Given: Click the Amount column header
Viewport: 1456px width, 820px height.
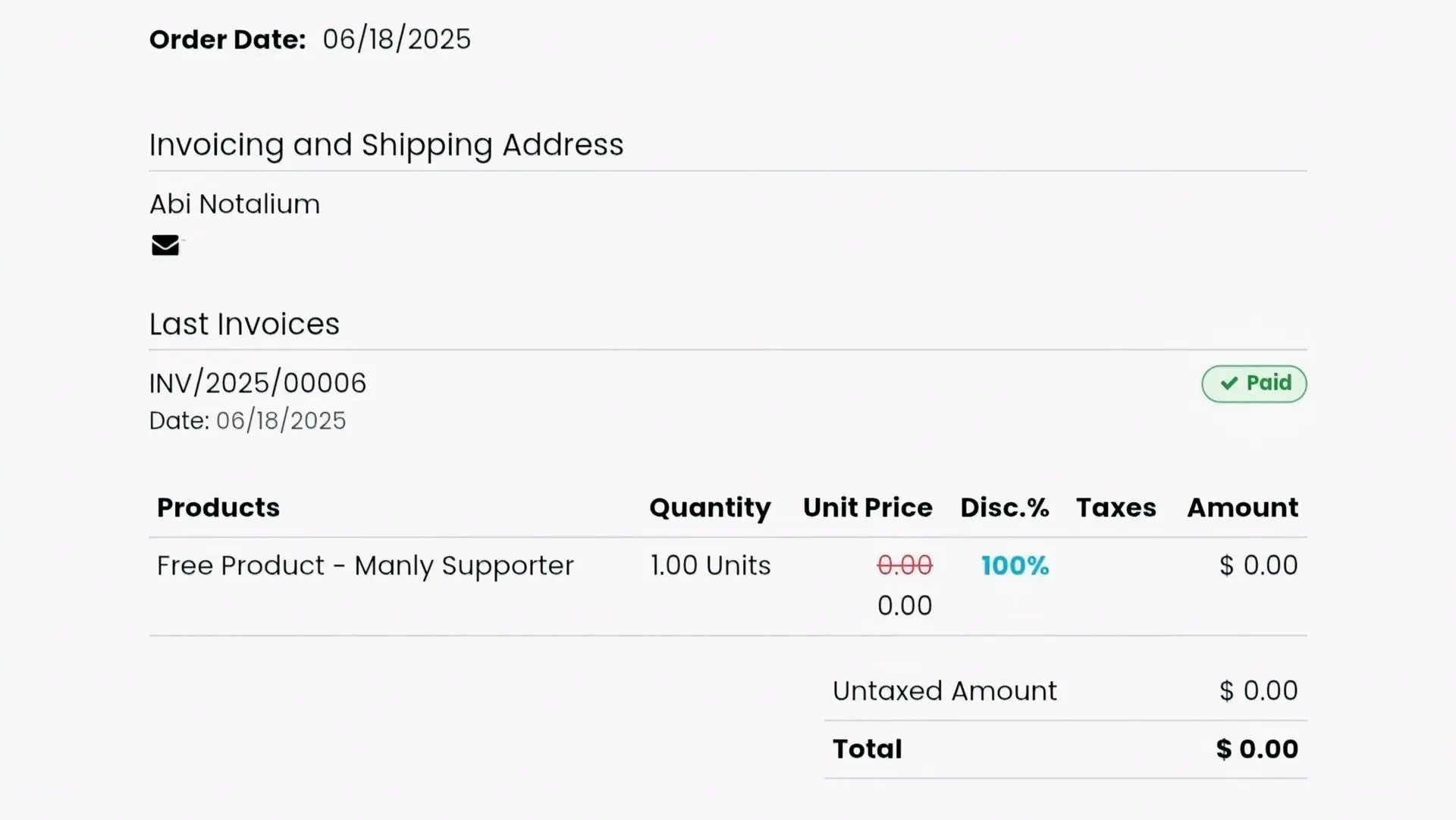Looking at the screenshot, I should pos(1242,507).
